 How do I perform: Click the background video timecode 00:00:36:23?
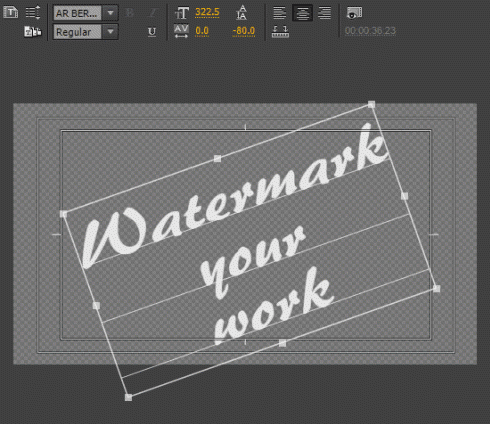pos(370,31)
